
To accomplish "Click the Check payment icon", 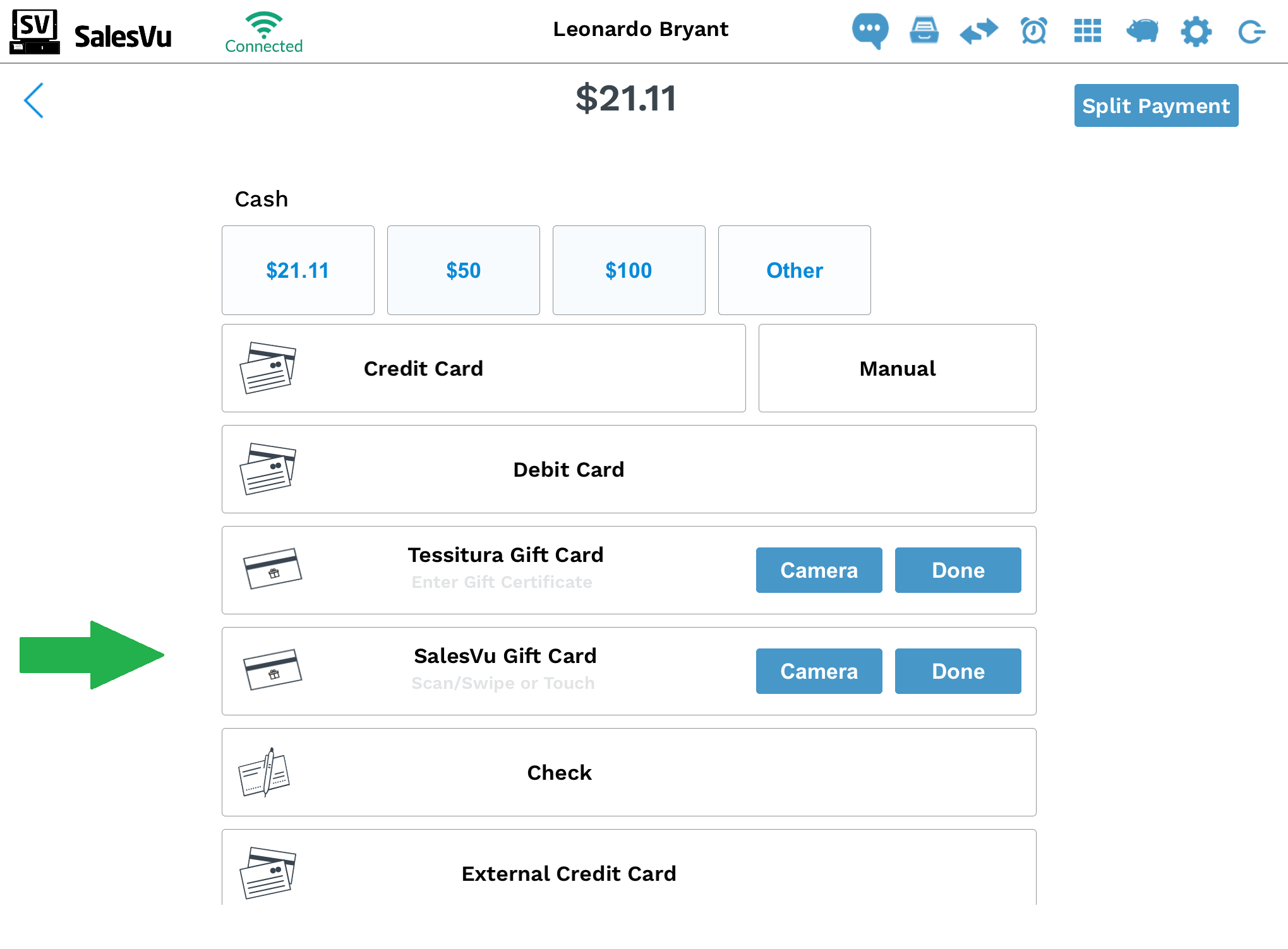I will point(264,772).
